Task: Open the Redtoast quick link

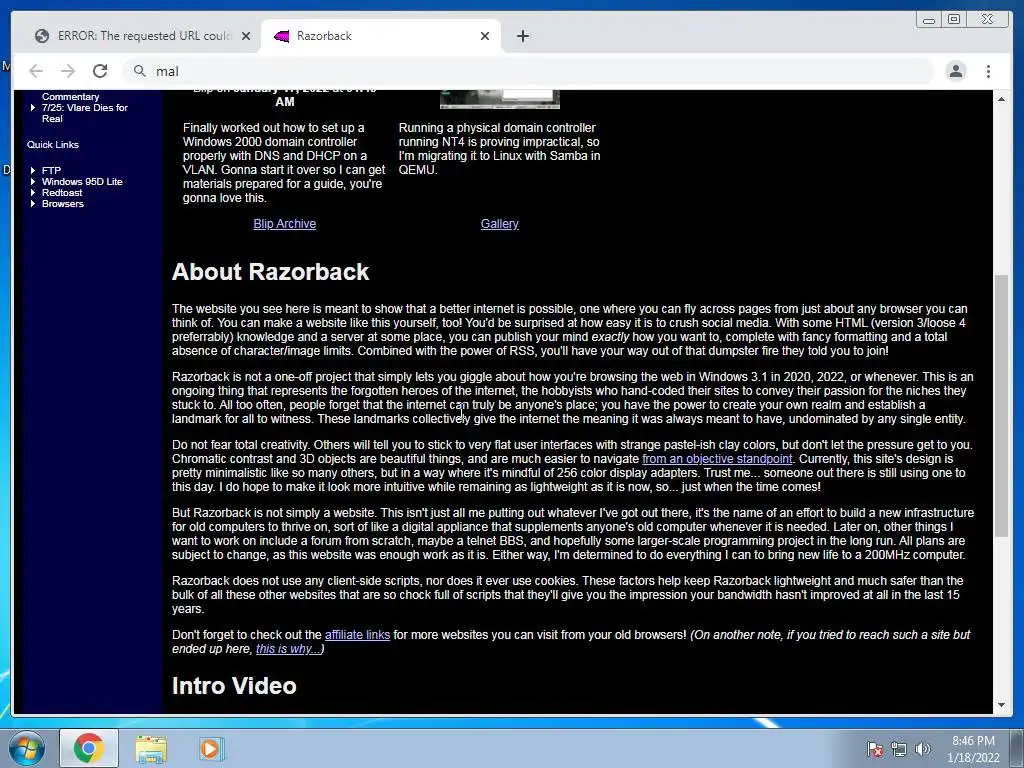Action: pos(62,193)
